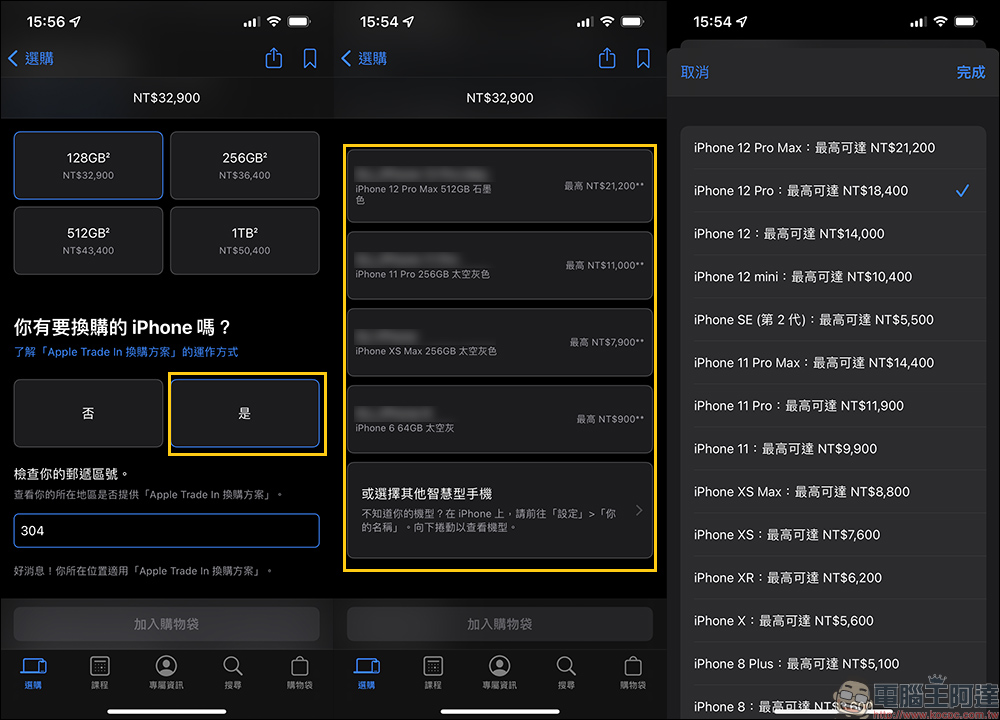Screen dimensions: 1000x720
Task: Choose 是 for trade-in question
Action: (245, 413)
